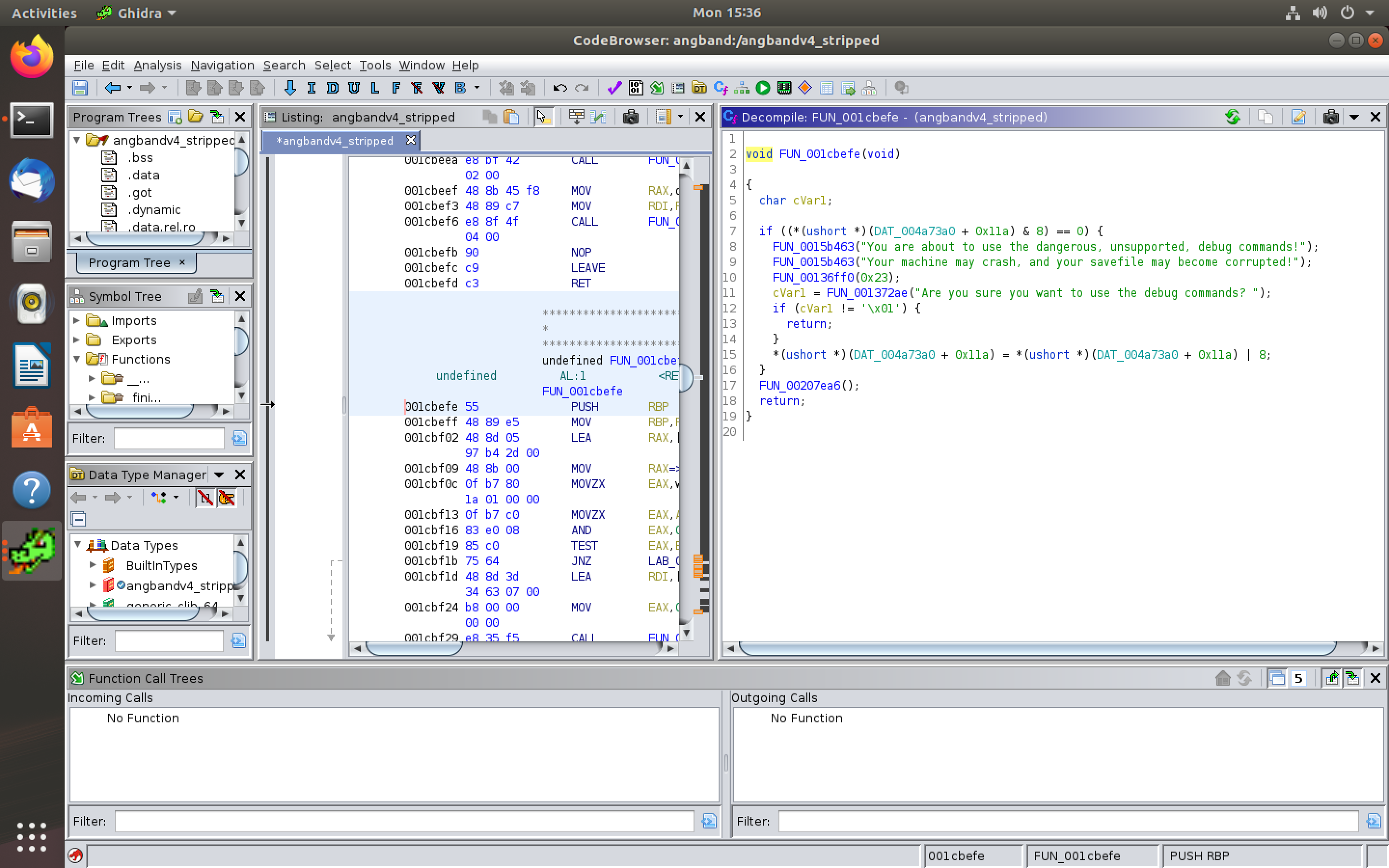The width and height of the screenshot is (1389, 868).
Task: Toggle filter arrays in Data Type Manager
Action: coord(205,497)
